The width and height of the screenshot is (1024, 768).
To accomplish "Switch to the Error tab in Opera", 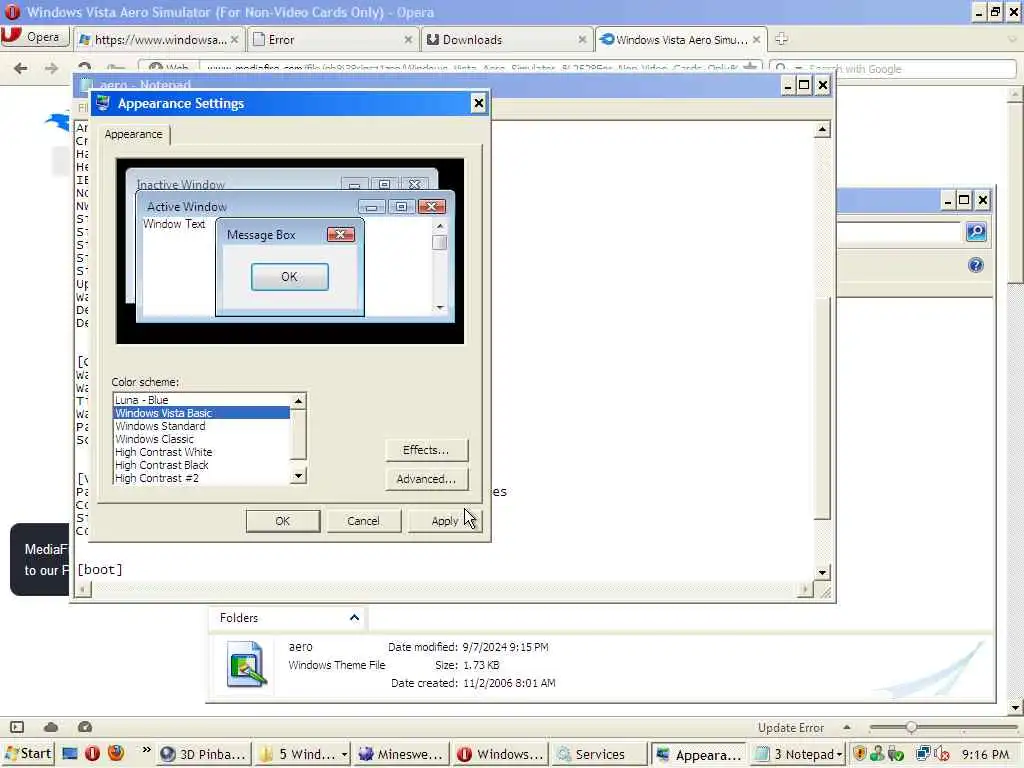I will pyautogui.click(x=333, y=40).
